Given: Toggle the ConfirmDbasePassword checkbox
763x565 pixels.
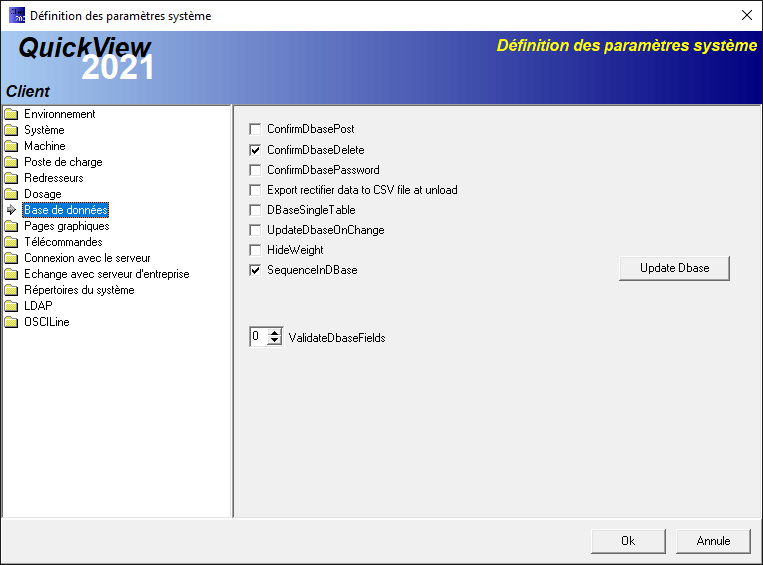Looking at the screenshot, I should 255,170.
